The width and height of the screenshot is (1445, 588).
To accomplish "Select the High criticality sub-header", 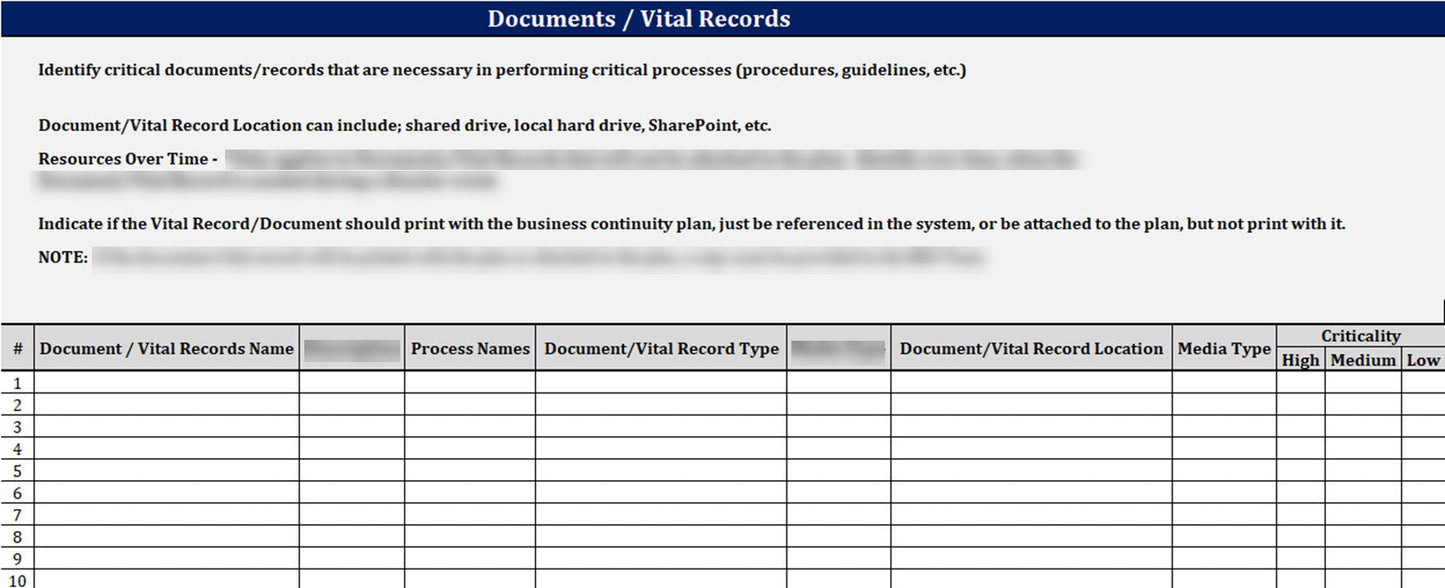I will click(x=1300, y=360).
